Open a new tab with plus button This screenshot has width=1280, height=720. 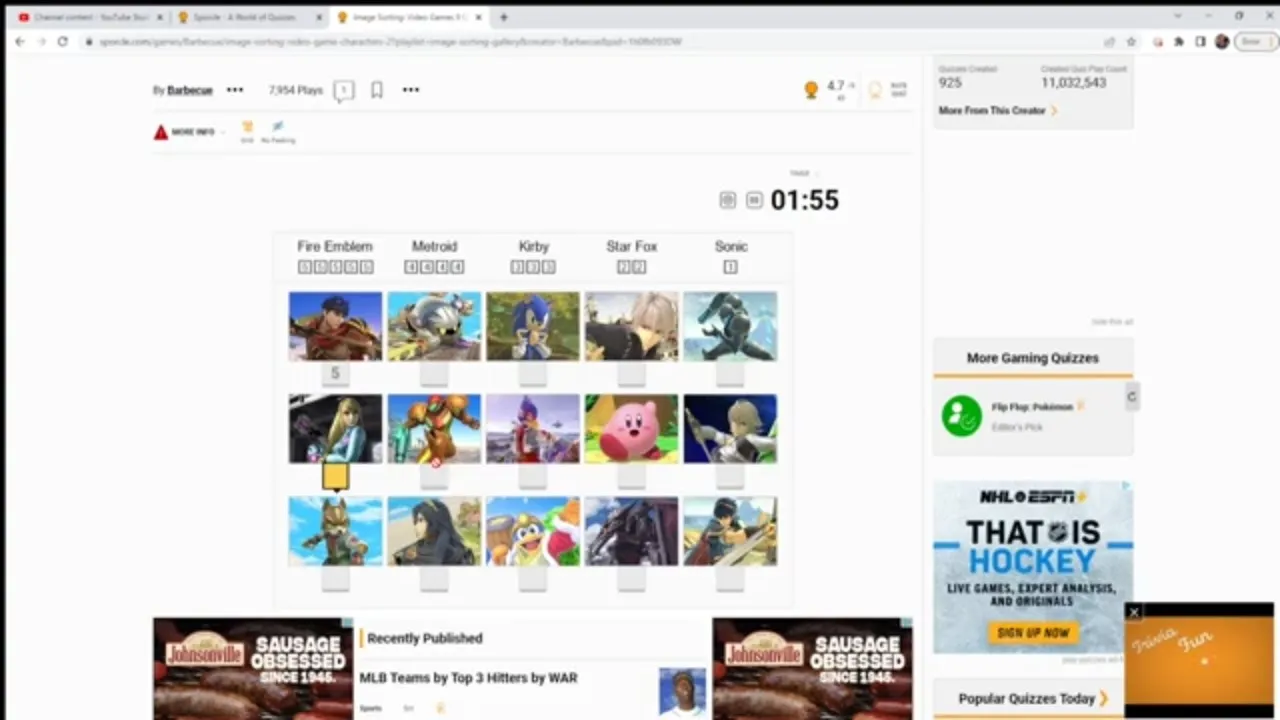pos(503,17)
